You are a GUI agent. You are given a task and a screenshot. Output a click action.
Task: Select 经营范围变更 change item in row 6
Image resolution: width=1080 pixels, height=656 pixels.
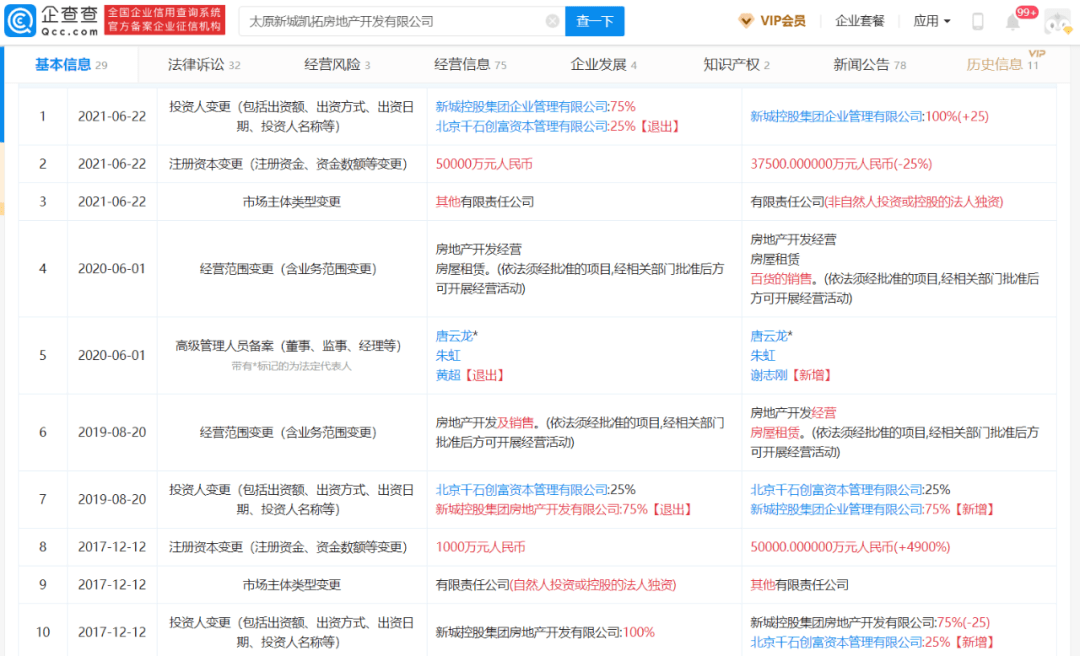[x=291, y=432]
